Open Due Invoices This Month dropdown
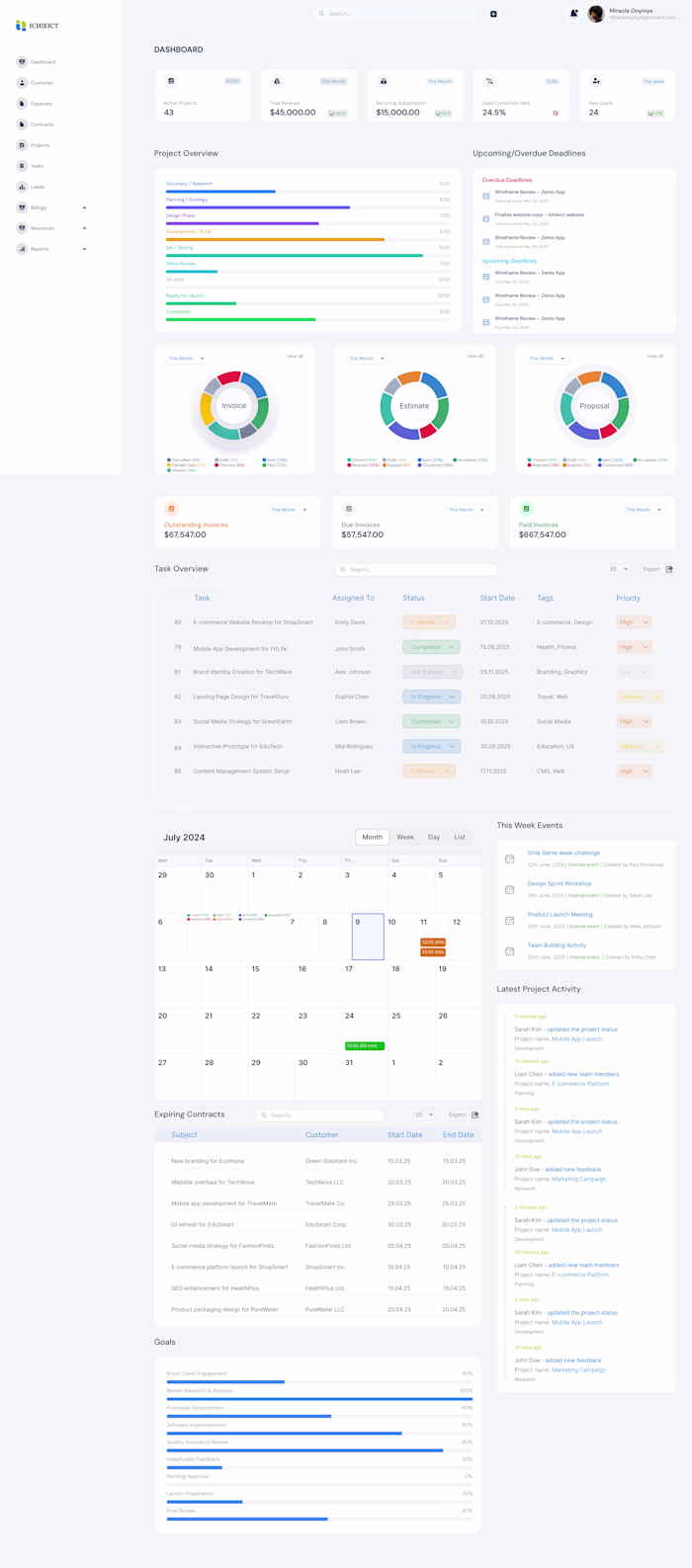Screen dimensions: 692x1568 click(x=467, y=510)
